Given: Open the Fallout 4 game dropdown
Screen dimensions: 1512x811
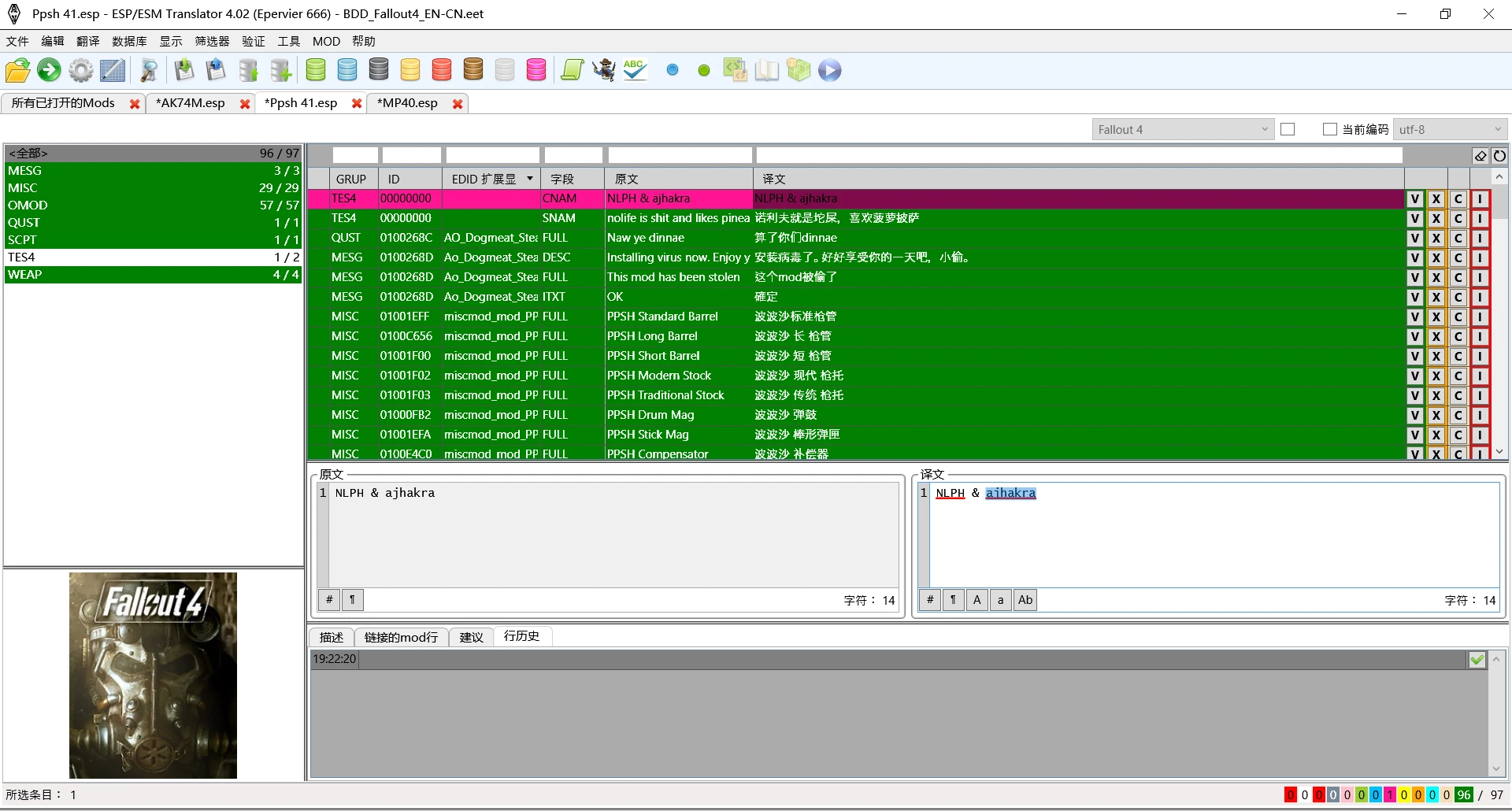Looking at the screenshot, I should click(x=1183, y=129).
